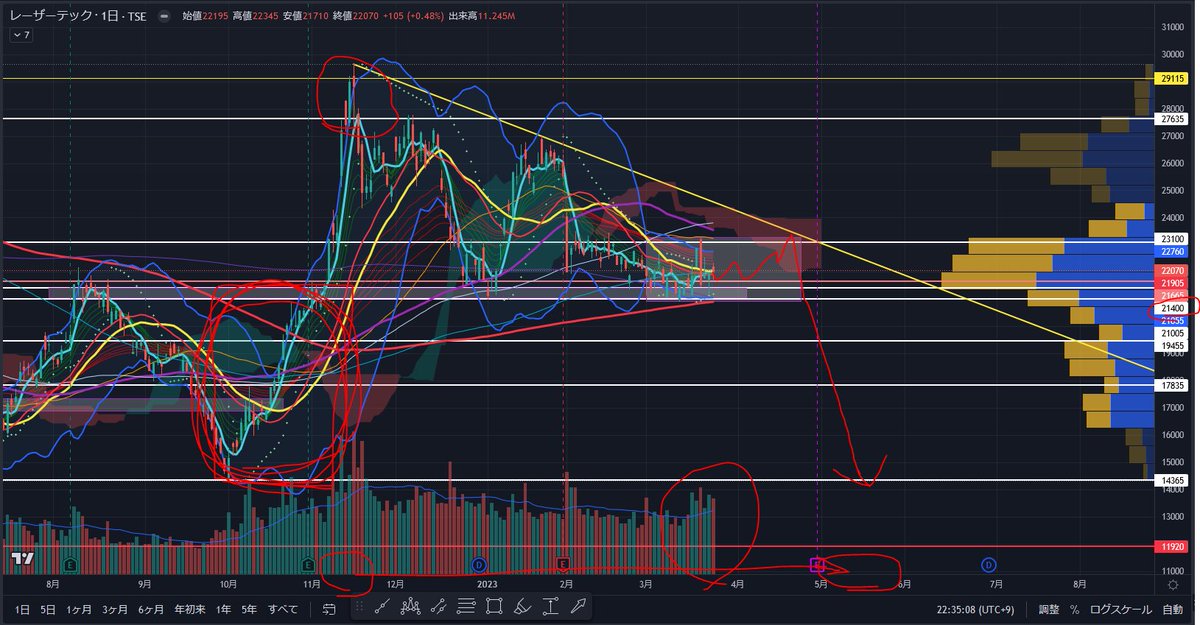The height and width of the screenshot is (625, 1200).
Task: Grab the drawing toolbar drag handle
Action: (358, 606)
